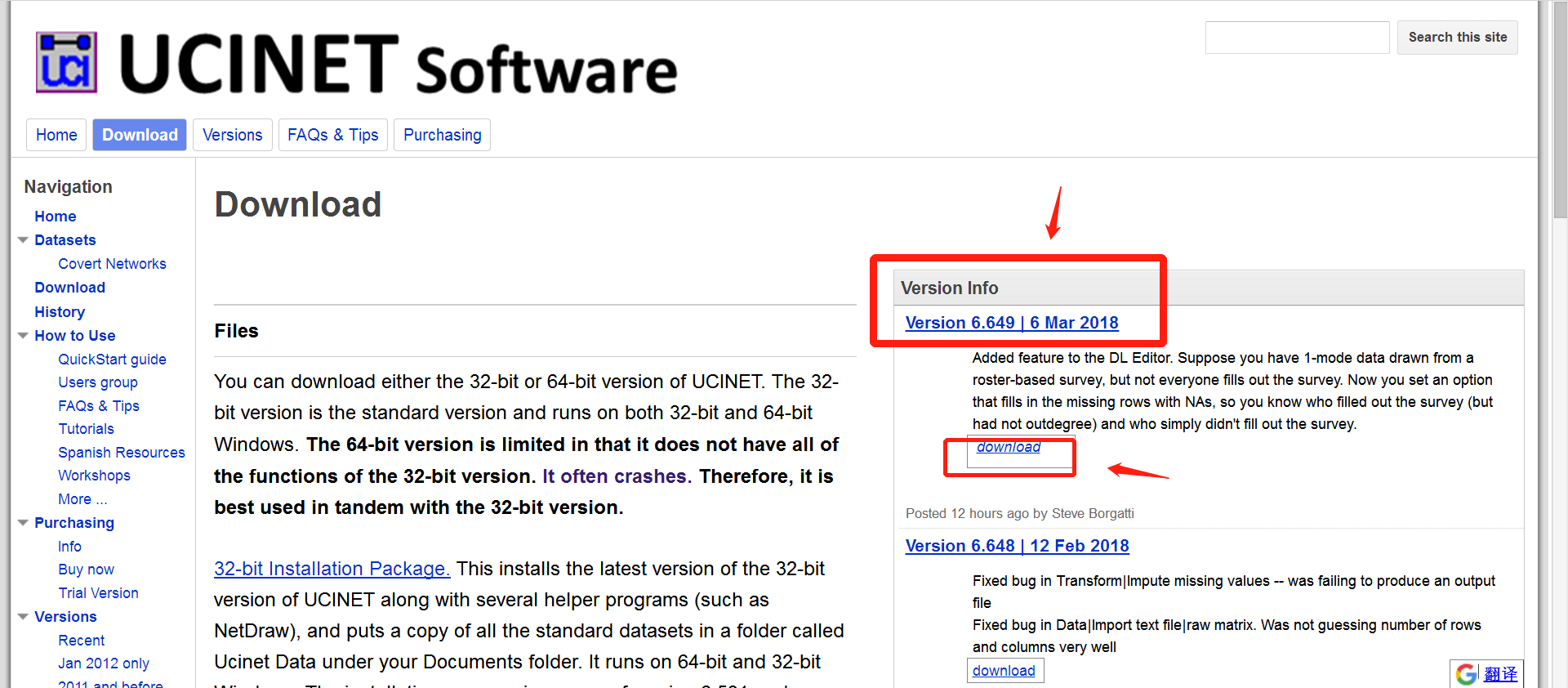The width and height of the screenshot is (1568, 688).
Task: Click the Search this site button
Action: [x=1457, y=38]
